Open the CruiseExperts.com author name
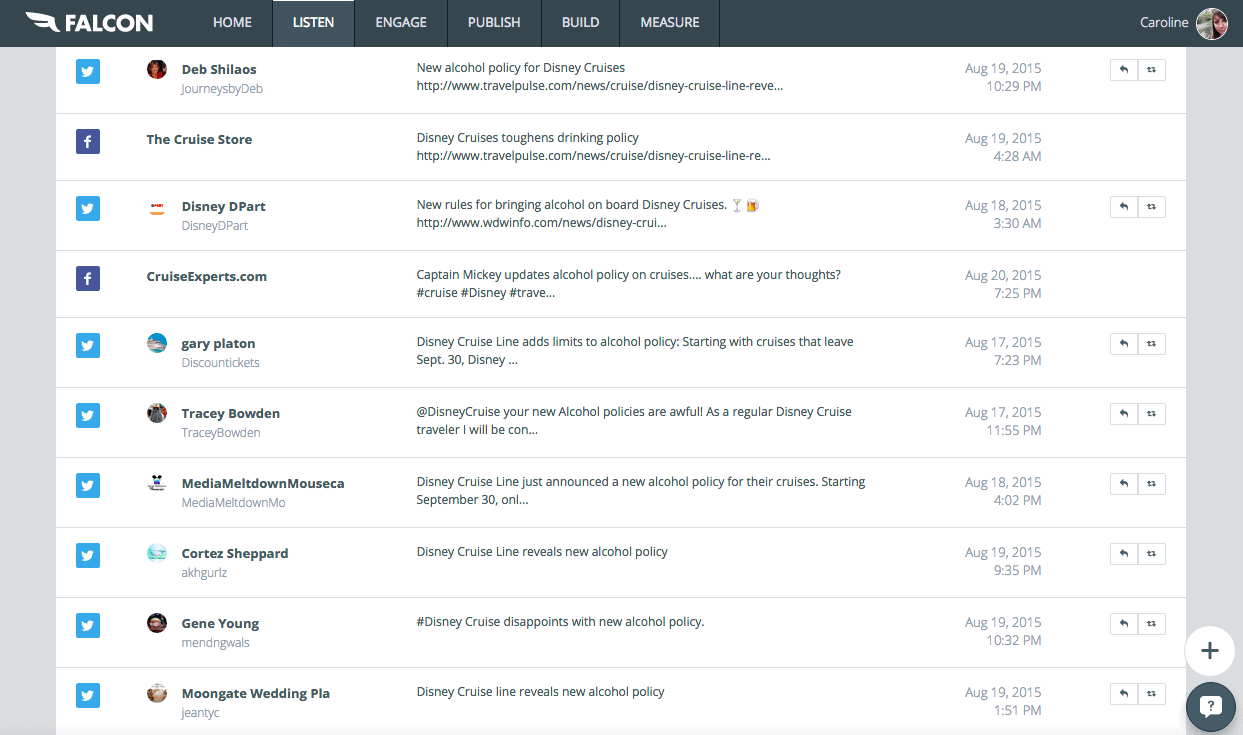Viewport: 1243px width, 735px height. [206, 277]
